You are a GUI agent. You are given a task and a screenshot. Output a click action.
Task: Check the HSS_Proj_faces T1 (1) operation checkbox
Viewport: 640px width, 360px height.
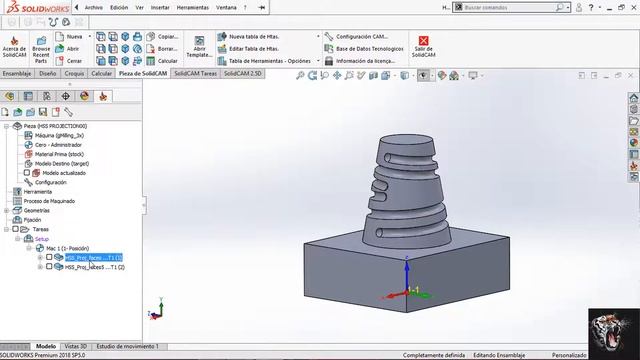49,257
